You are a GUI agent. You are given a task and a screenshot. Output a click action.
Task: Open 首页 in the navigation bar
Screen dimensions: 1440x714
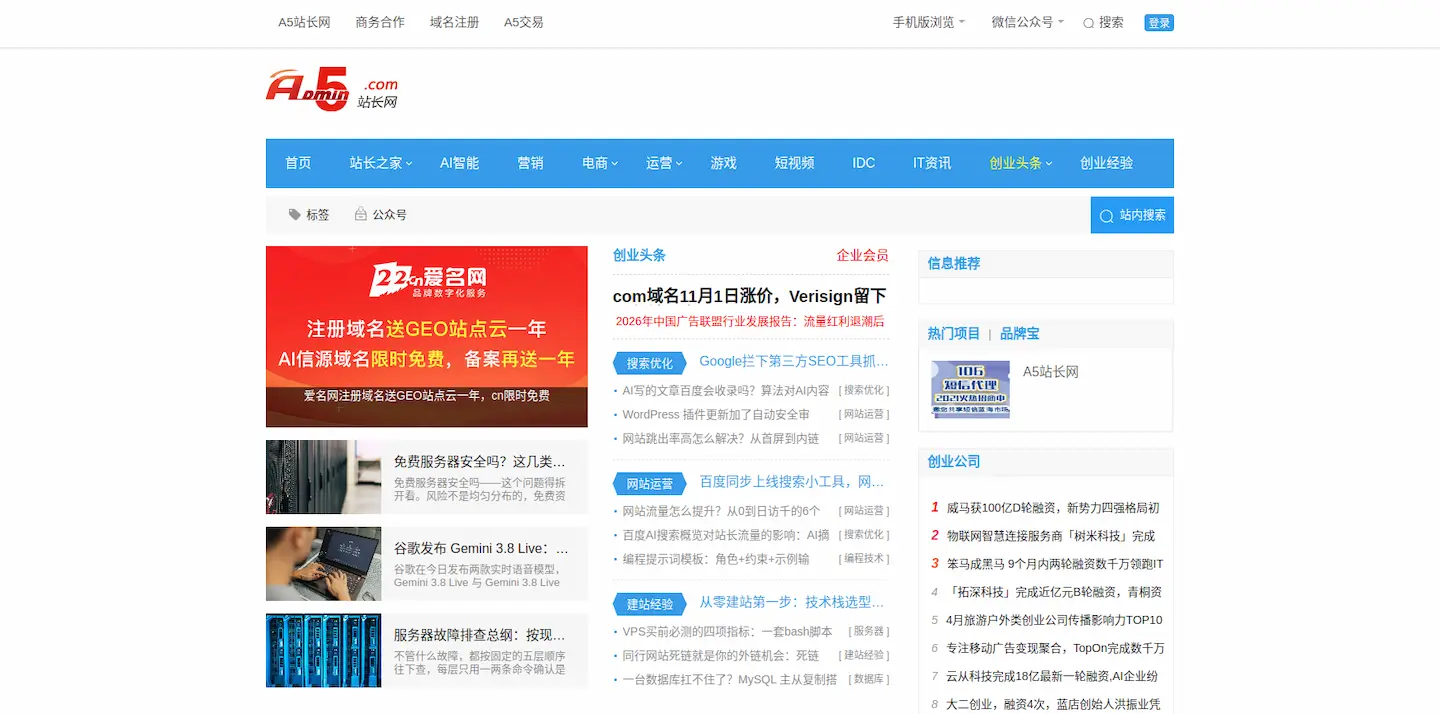[298, 163]
